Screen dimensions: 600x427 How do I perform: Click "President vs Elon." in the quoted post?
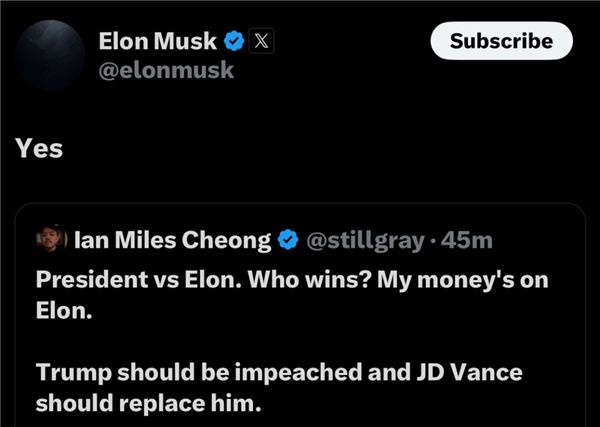(123, 280)
